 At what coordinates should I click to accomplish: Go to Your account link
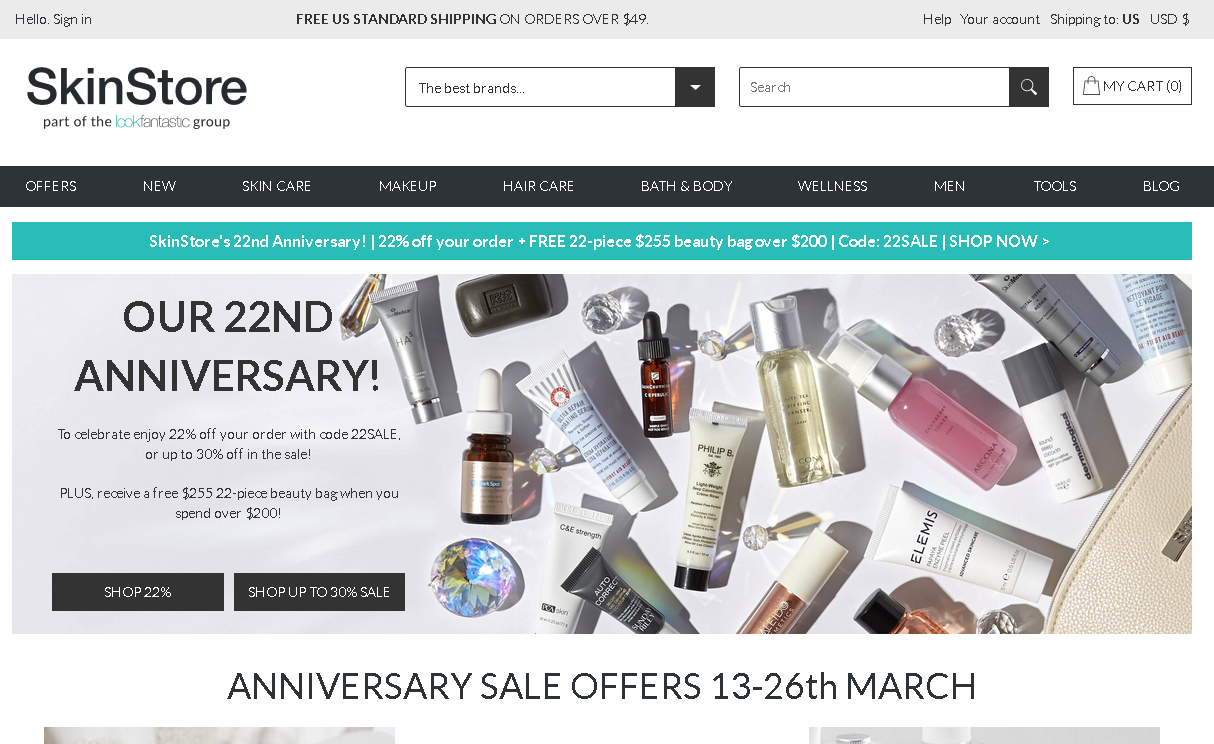tap(1000, 19)
